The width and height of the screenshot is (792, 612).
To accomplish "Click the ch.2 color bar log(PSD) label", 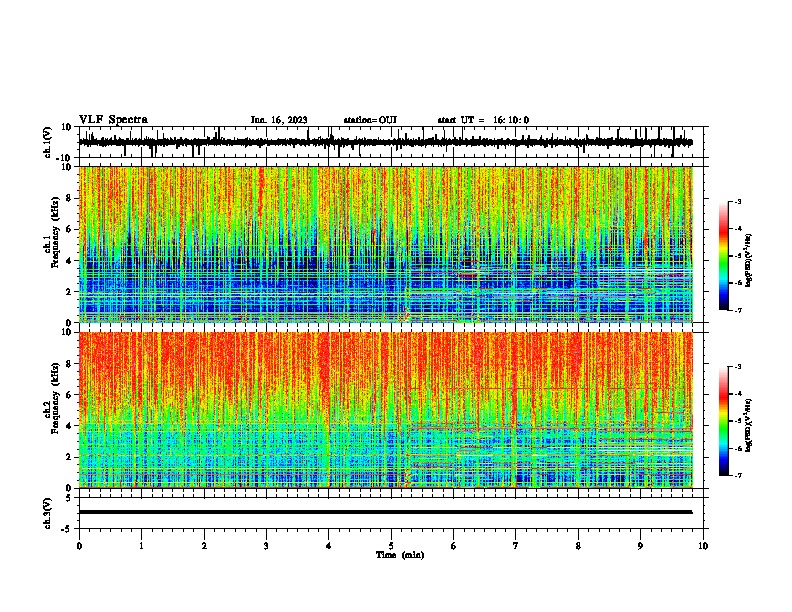I will 749,425.
